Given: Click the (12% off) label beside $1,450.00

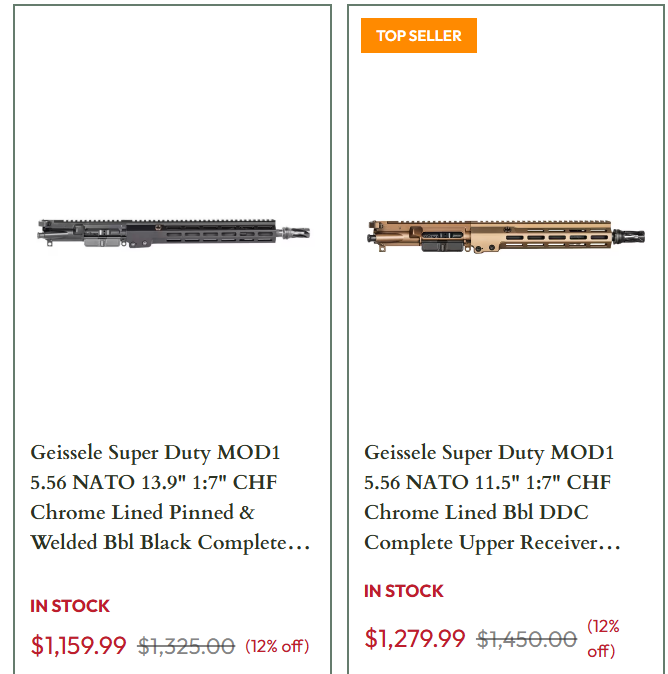Looking at the screenshot, I should [x=603, y=638].
